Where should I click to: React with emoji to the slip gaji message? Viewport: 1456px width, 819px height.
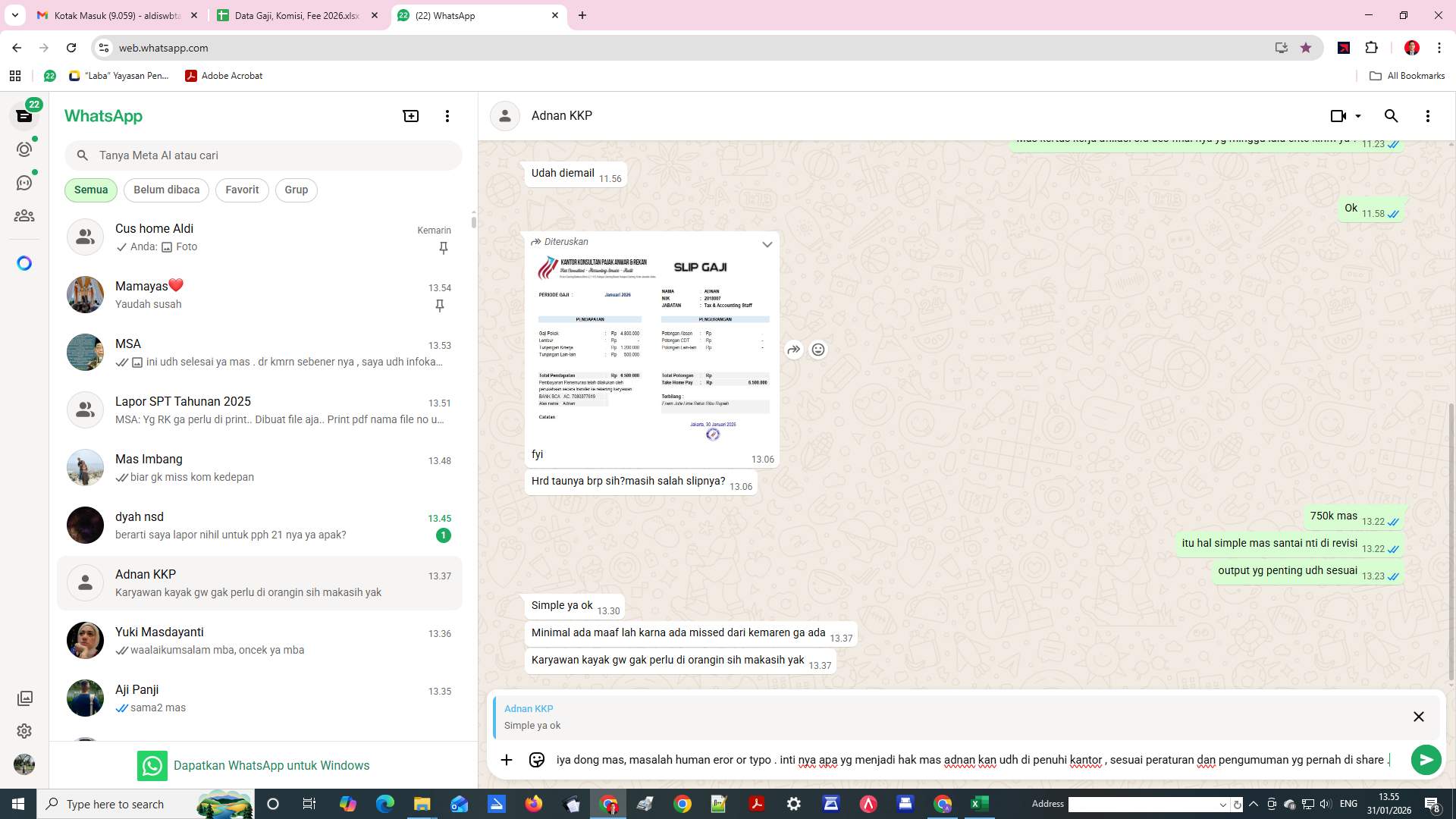pyautogui.click(x=818, y=350)
